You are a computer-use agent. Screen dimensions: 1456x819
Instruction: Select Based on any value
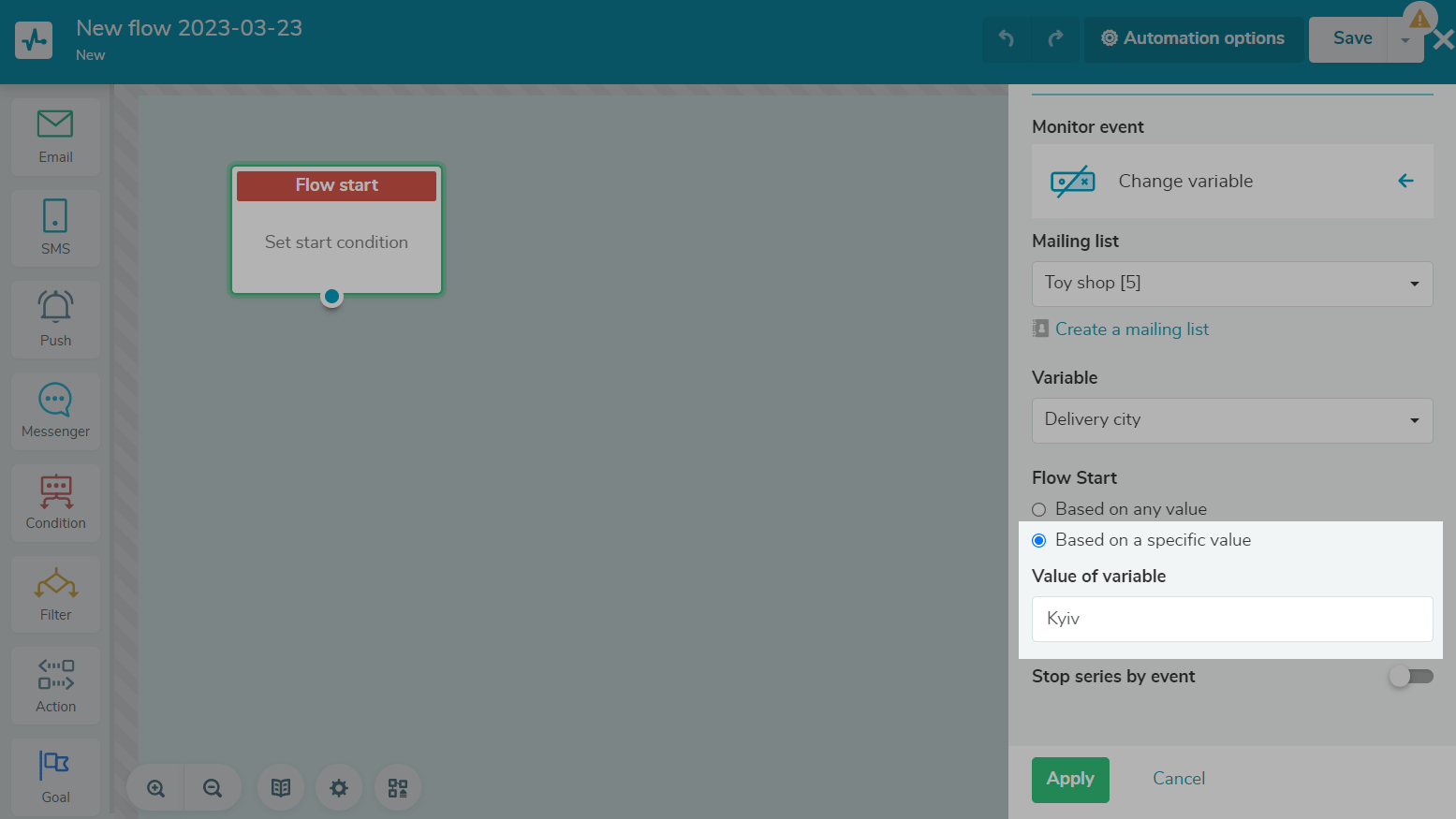[1038, 509]
